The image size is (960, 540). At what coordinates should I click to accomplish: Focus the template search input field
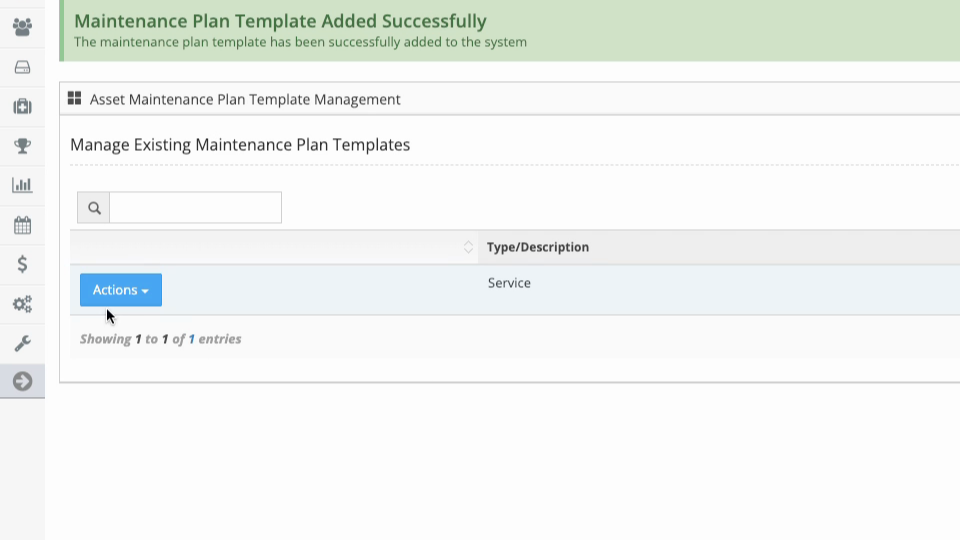tap(195, 208)
